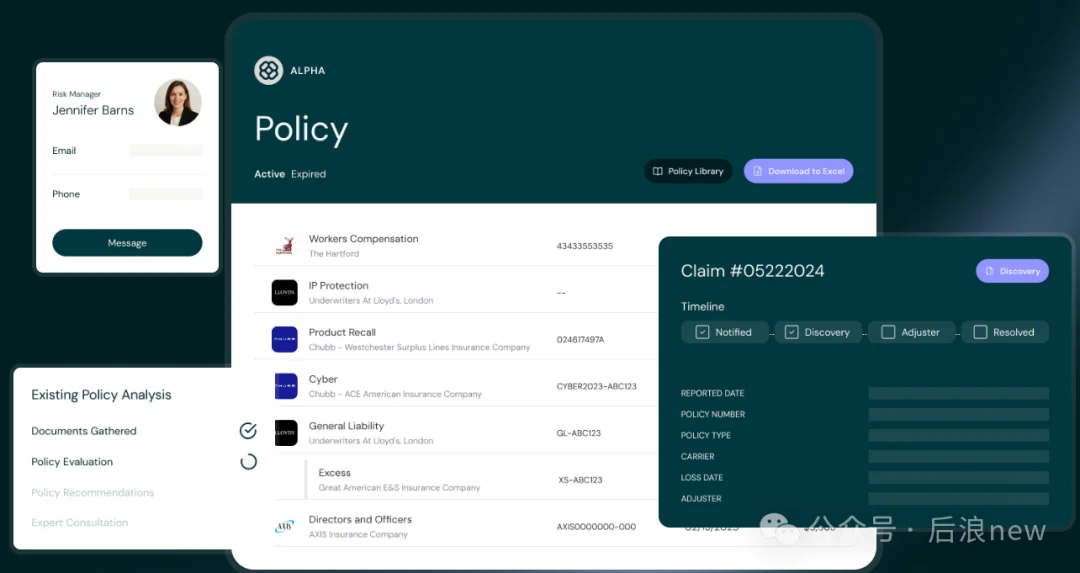Click the Reported Date field
The height and width of the screenshot is (573, 1080).
click(x=959, y=393)
